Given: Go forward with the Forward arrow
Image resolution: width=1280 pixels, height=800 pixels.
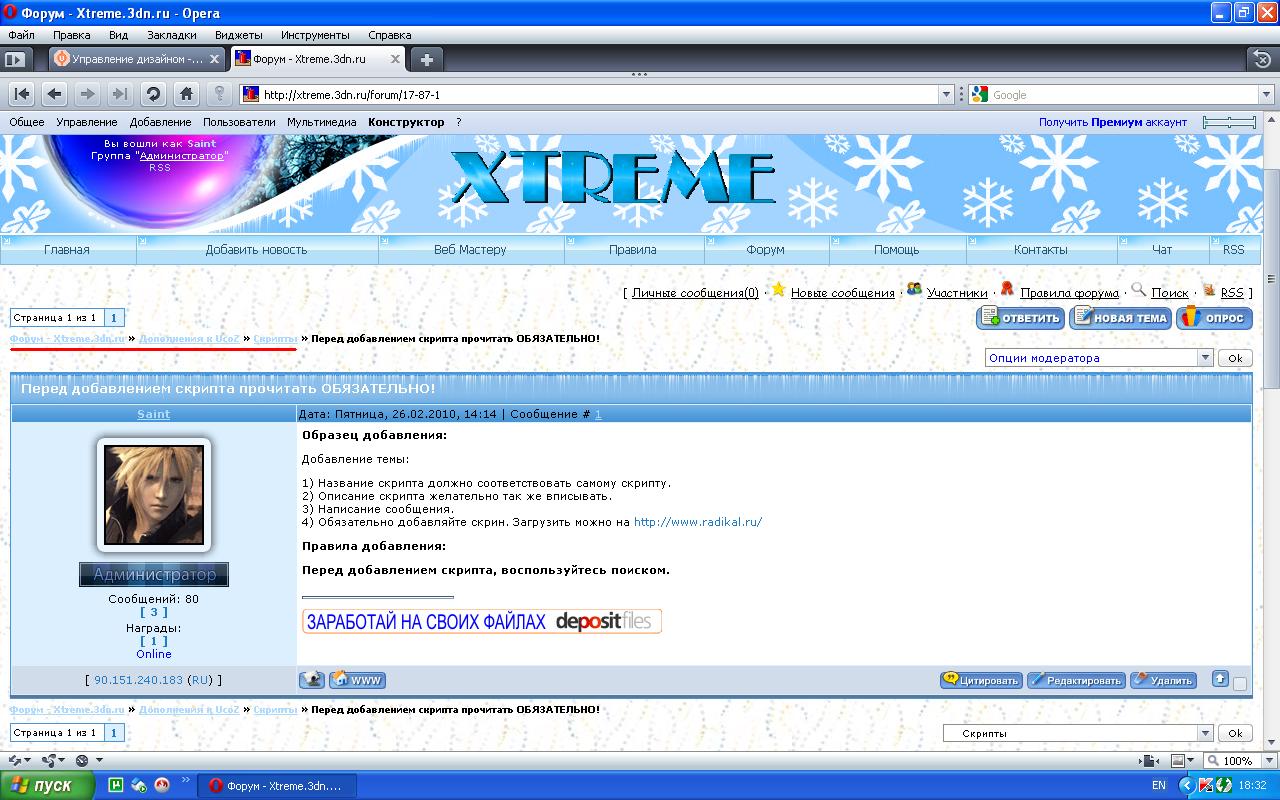Looking at the screenshot, I should click(x=87, y=94).
